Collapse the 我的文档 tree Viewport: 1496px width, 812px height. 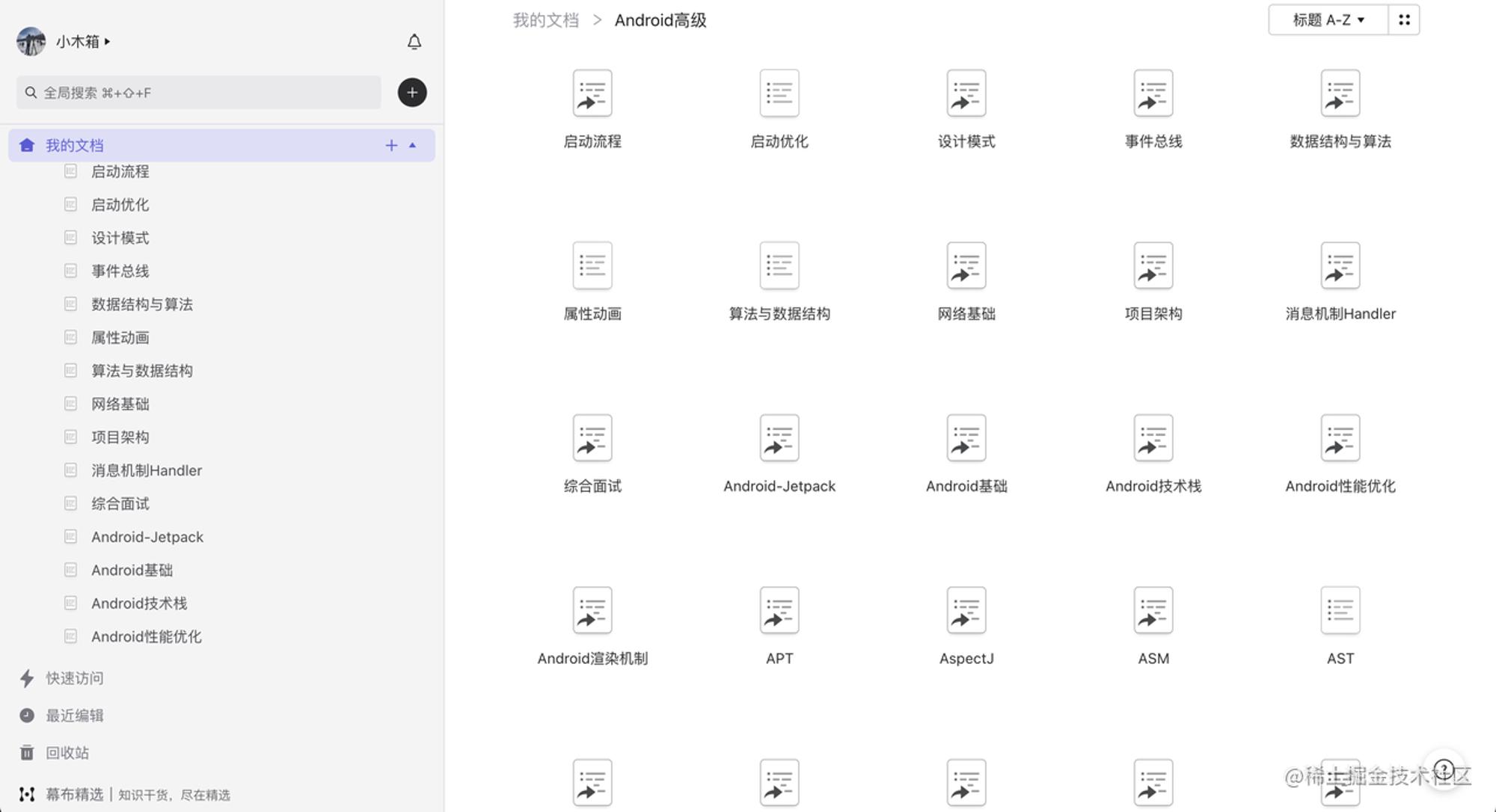412,145
